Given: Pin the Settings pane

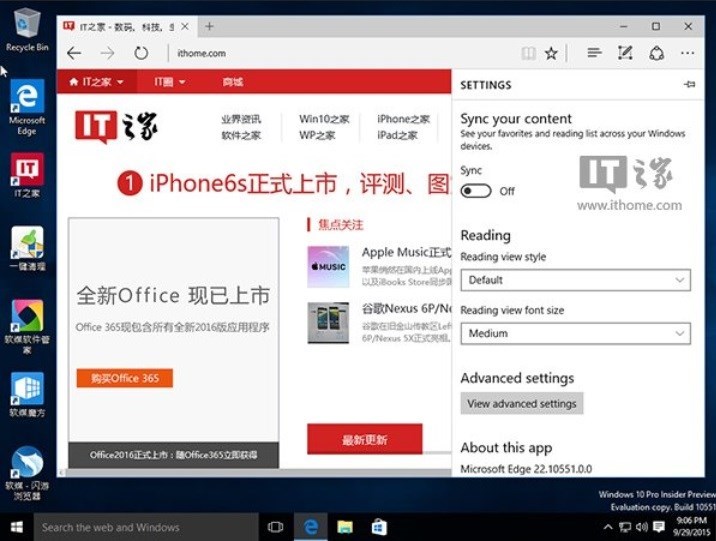Looking at the screenshot, I should (x=690, y=84).
